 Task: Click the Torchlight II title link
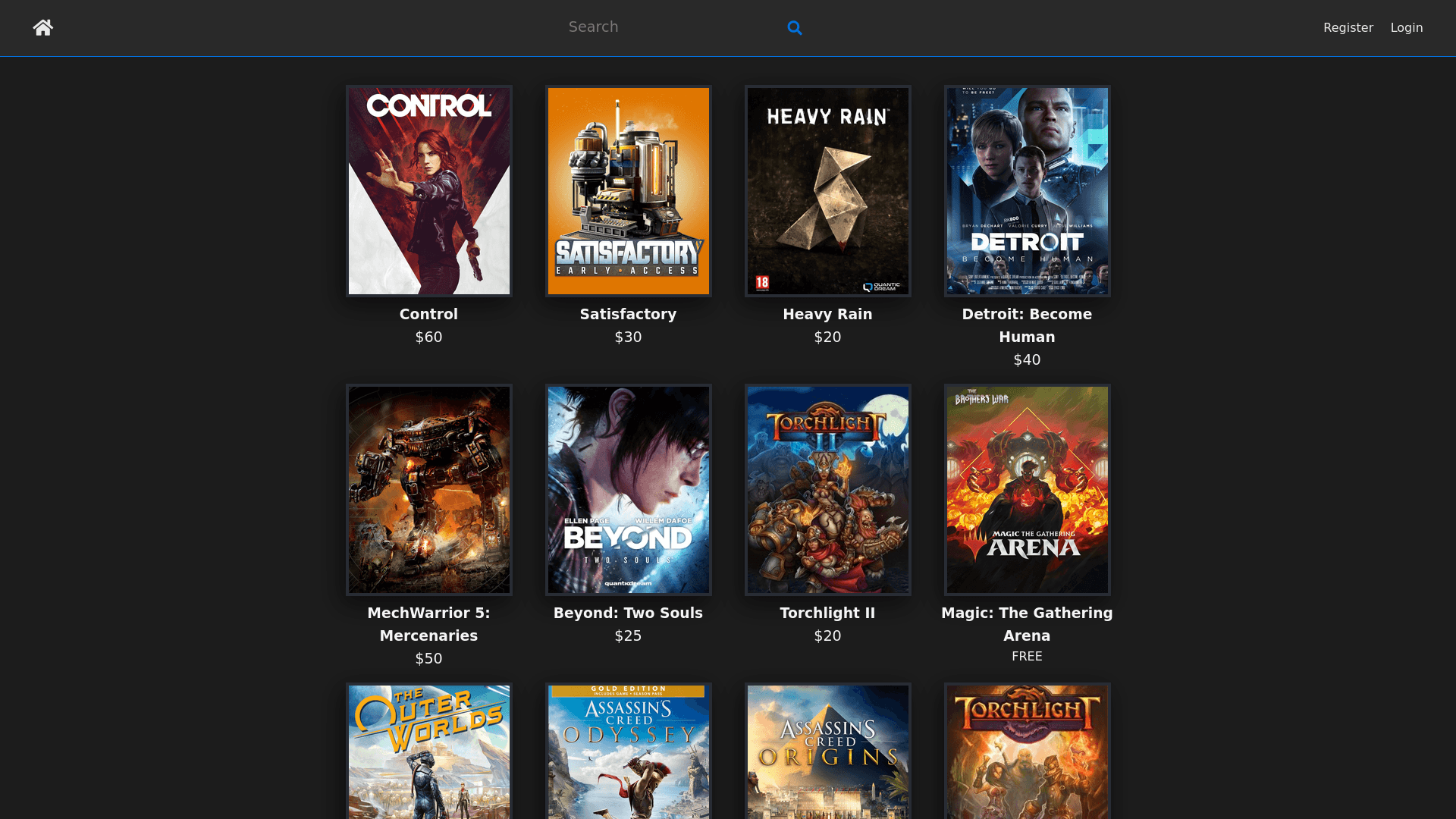[827, 613]
